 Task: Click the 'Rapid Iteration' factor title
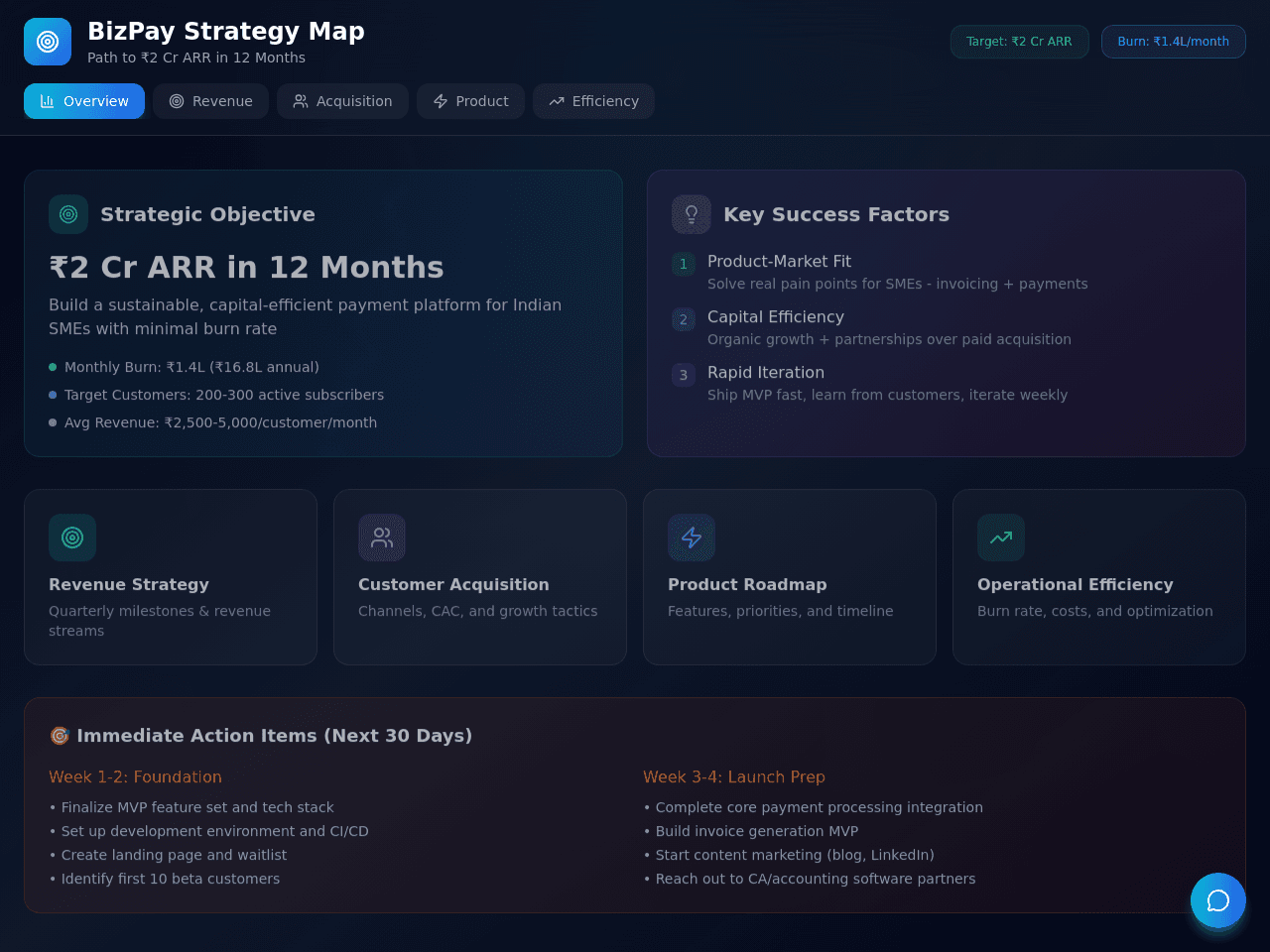766,372
